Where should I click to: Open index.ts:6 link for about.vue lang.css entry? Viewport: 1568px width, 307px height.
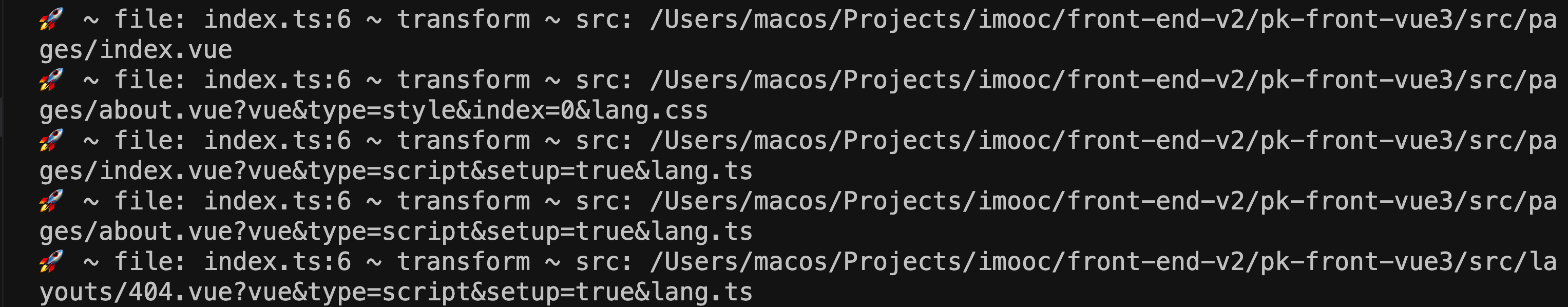(x=277, y=80)
